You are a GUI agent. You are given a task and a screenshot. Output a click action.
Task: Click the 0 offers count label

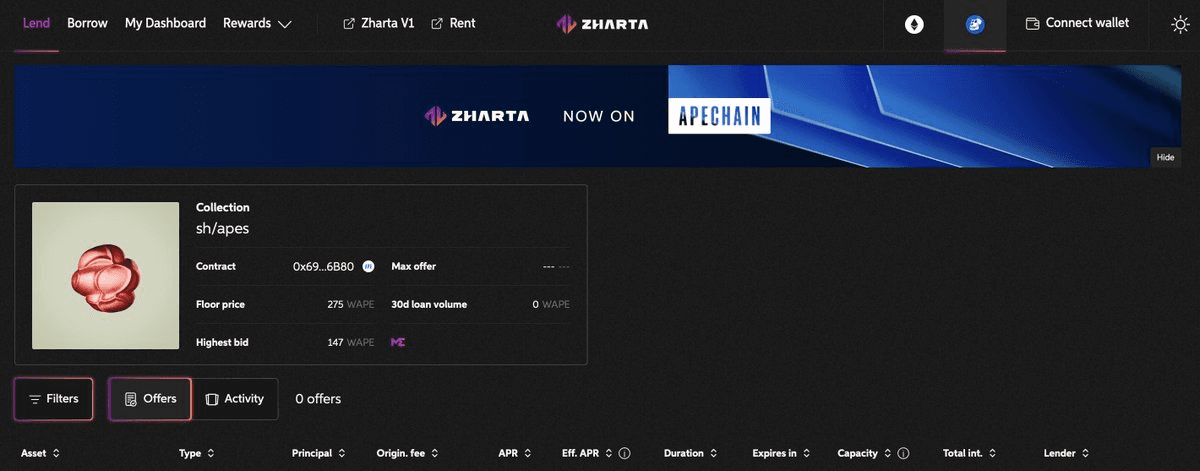pos(318,399)
